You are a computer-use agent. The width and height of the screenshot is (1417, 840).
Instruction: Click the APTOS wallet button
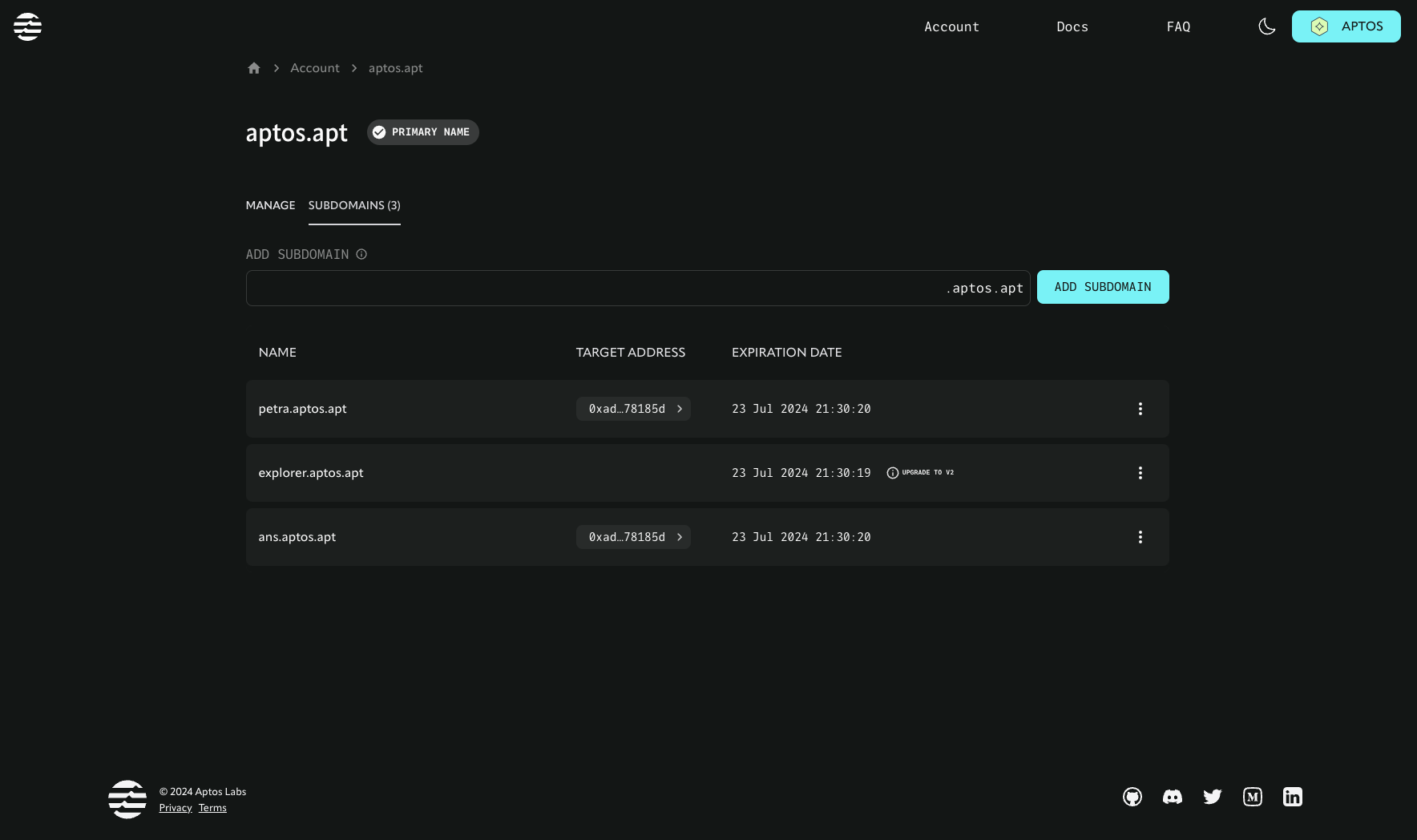(1346, 26)
